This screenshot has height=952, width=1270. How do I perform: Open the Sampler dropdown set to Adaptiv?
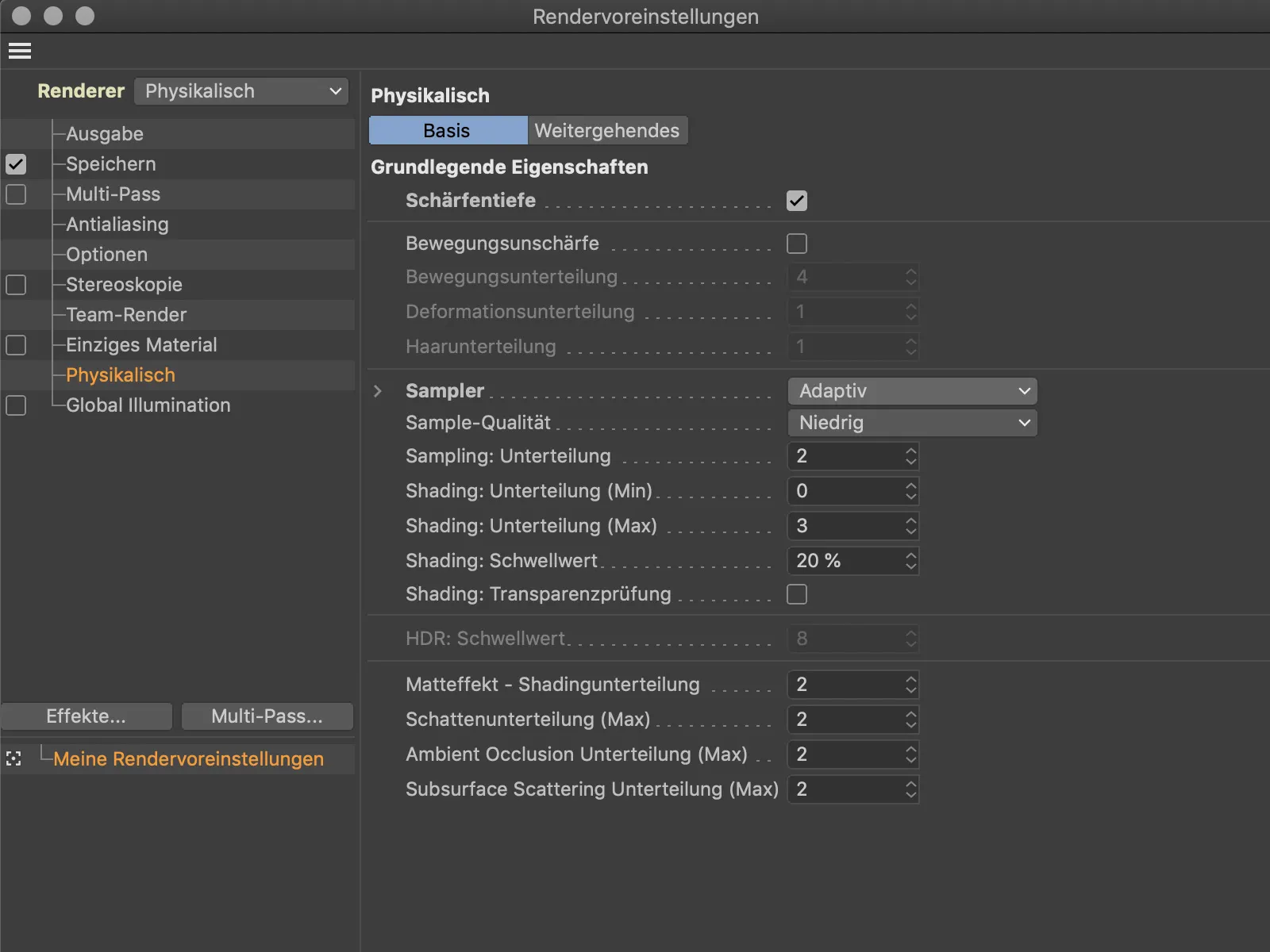(911, 390)
